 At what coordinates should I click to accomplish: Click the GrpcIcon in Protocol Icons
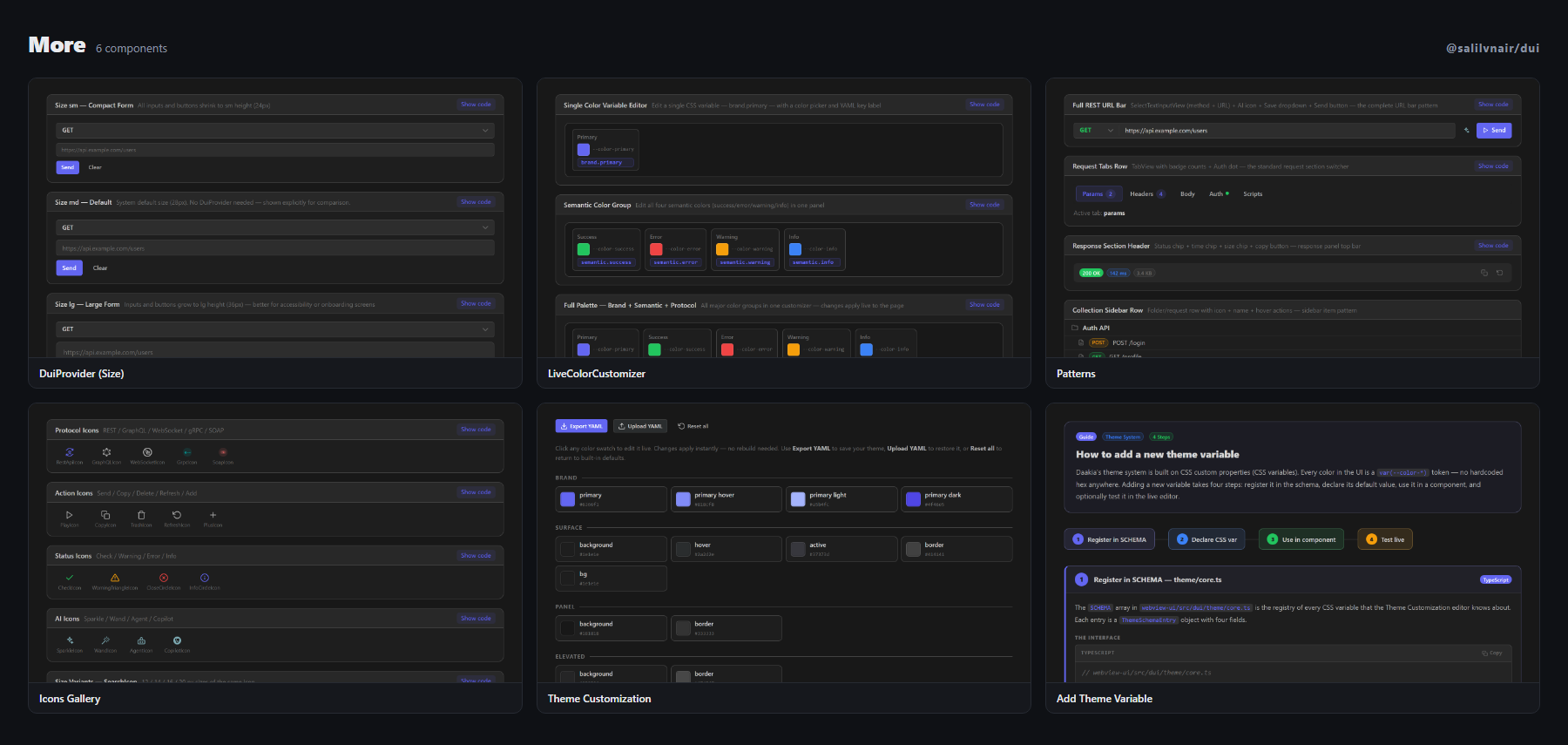[186, 452]
